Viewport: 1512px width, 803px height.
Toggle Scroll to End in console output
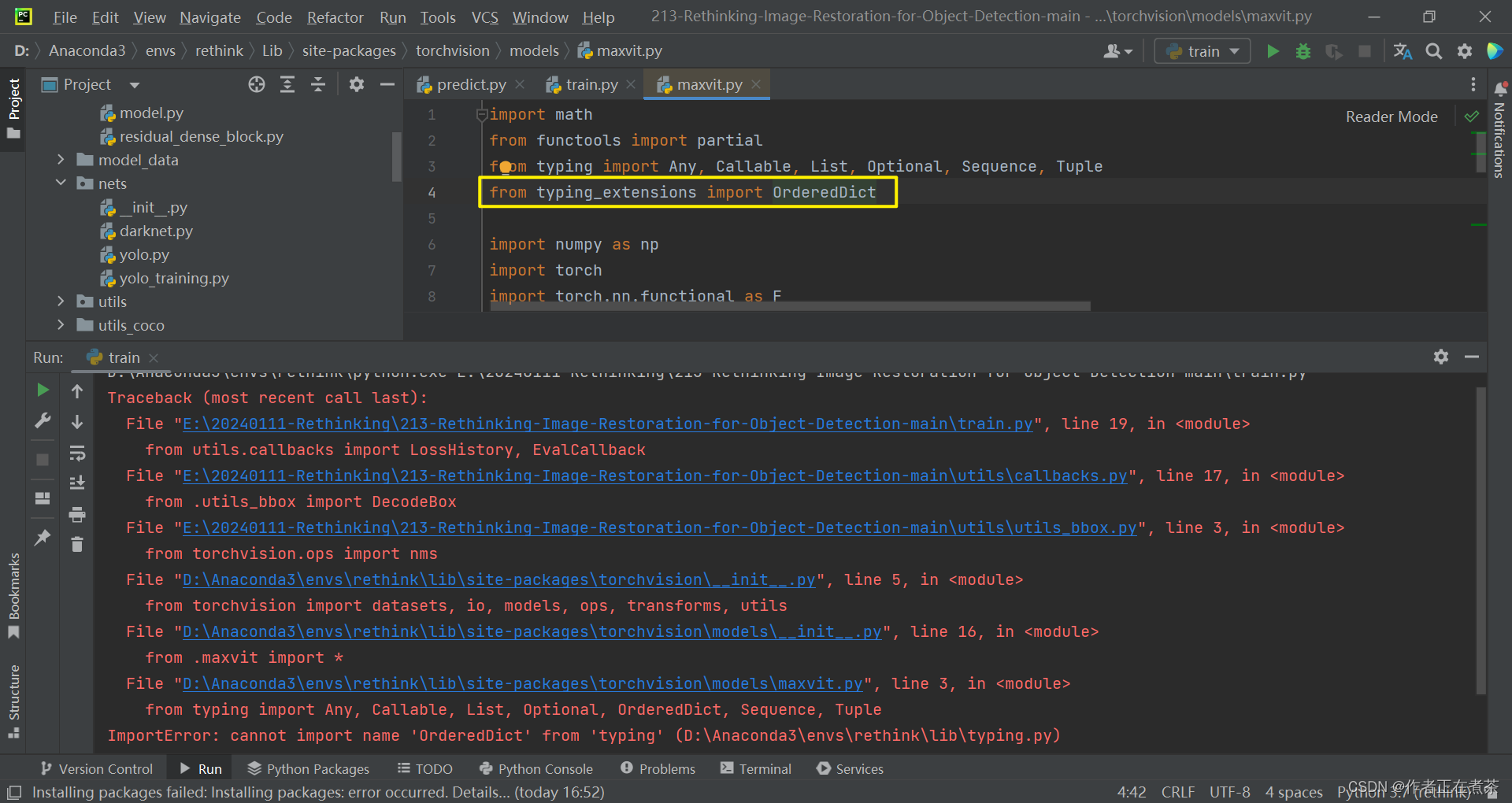click(x=76, y=483)
